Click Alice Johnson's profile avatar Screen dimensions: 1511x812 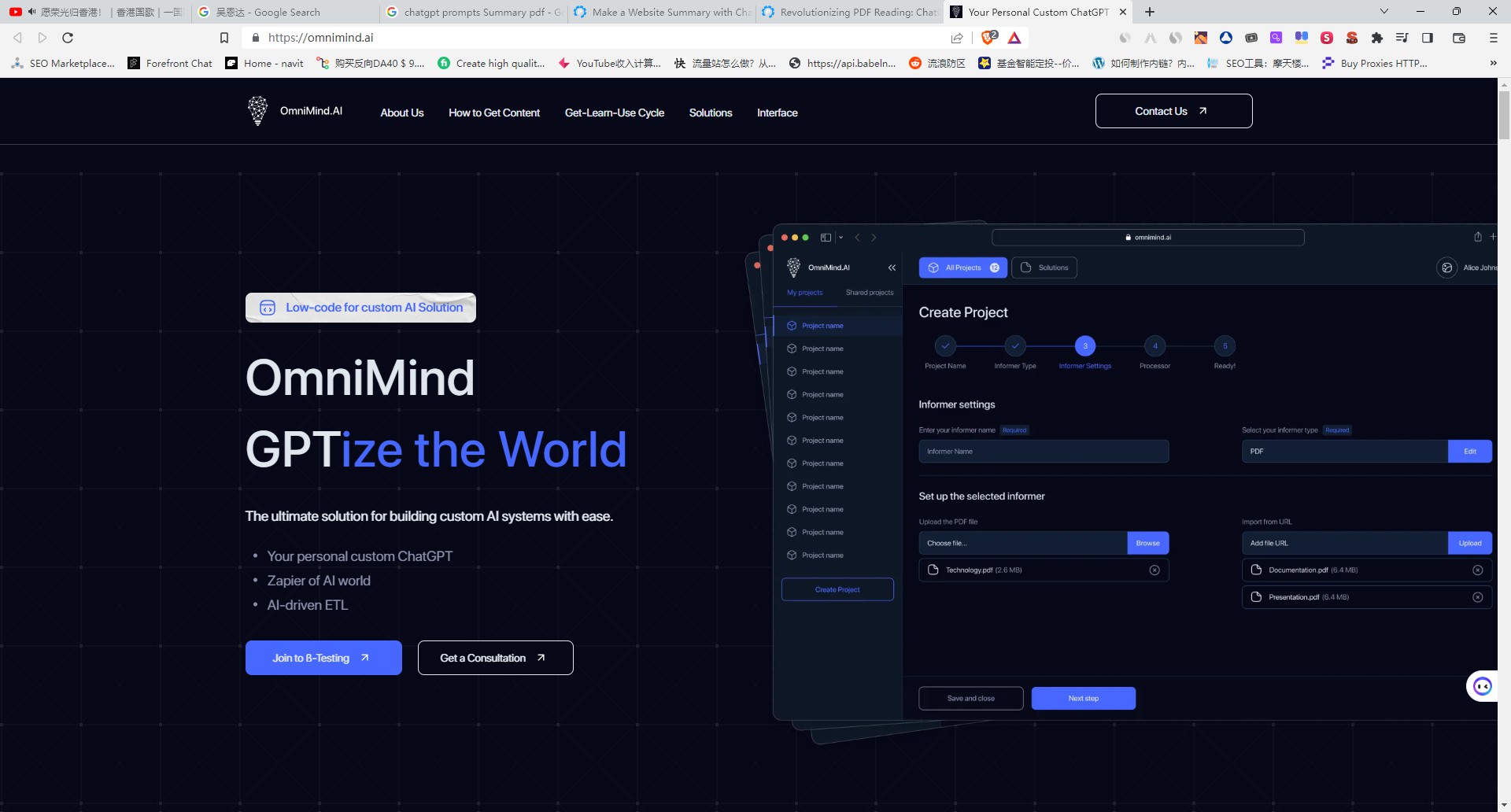pos(1447,268)
